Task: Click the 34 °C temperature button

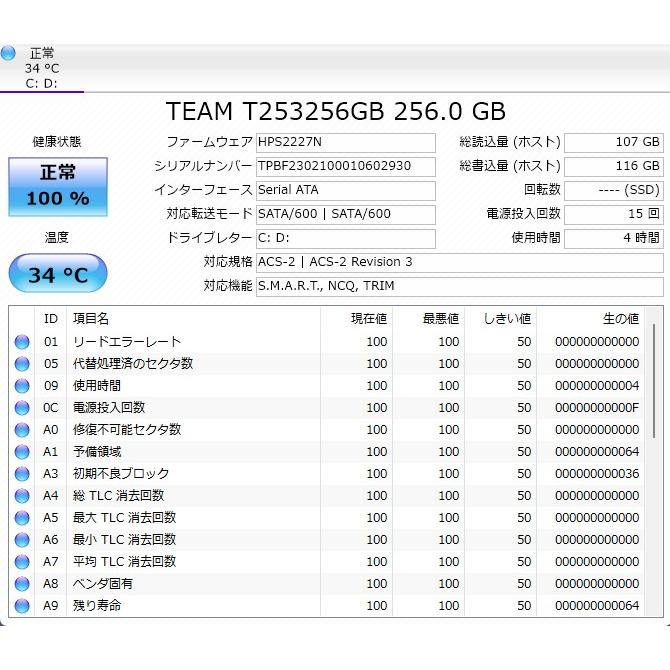Action: click(58, 273)
